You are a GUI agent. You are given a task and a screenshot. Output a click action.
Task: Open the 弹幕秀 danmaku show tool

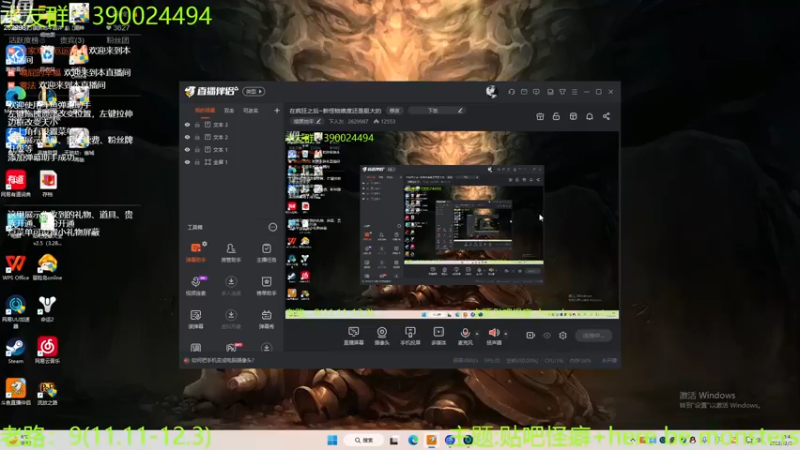(266, 319)
